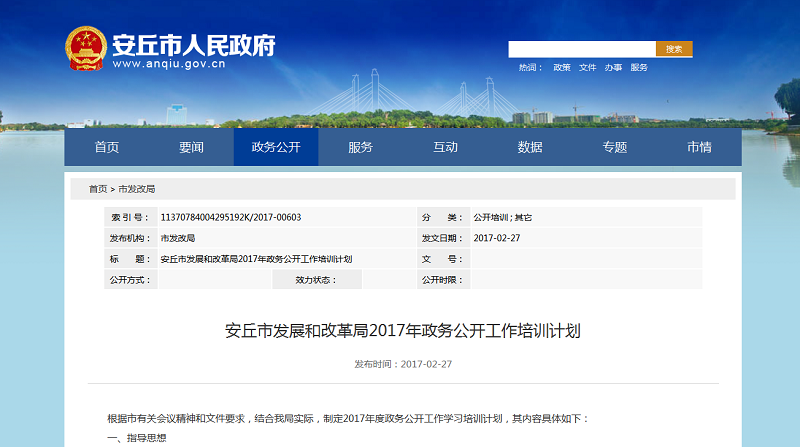Click the 公开培训;其它 category value
Viewport: 800px width, 447px height.
pyautogui.click(x=503, y=217)
